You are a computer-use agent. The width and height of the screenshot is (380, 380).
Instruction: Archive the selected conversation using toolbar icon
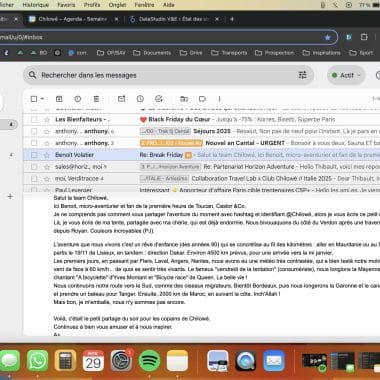pyautogui.click(x=59, y=99)
